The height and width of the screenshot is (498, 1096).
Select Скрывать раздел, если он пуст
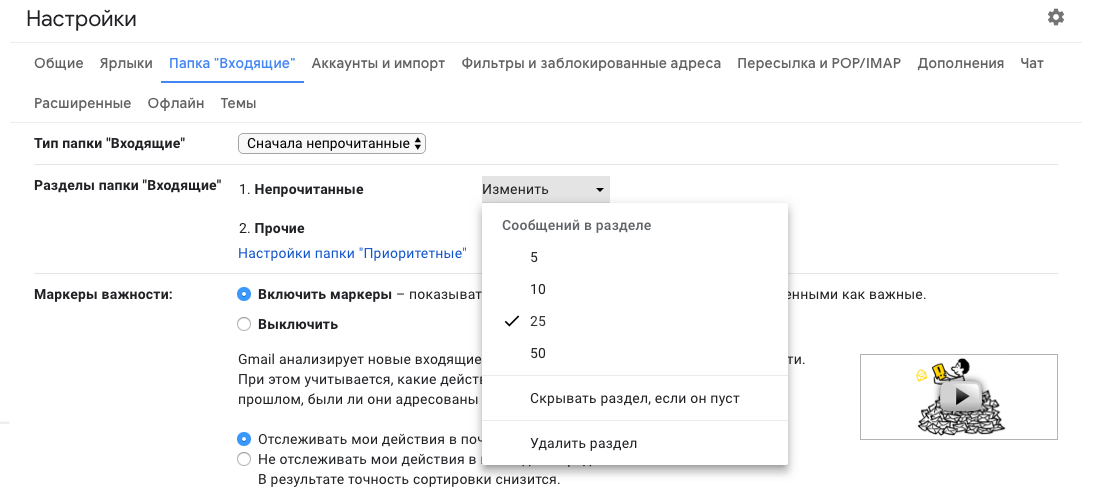point(634,399)
